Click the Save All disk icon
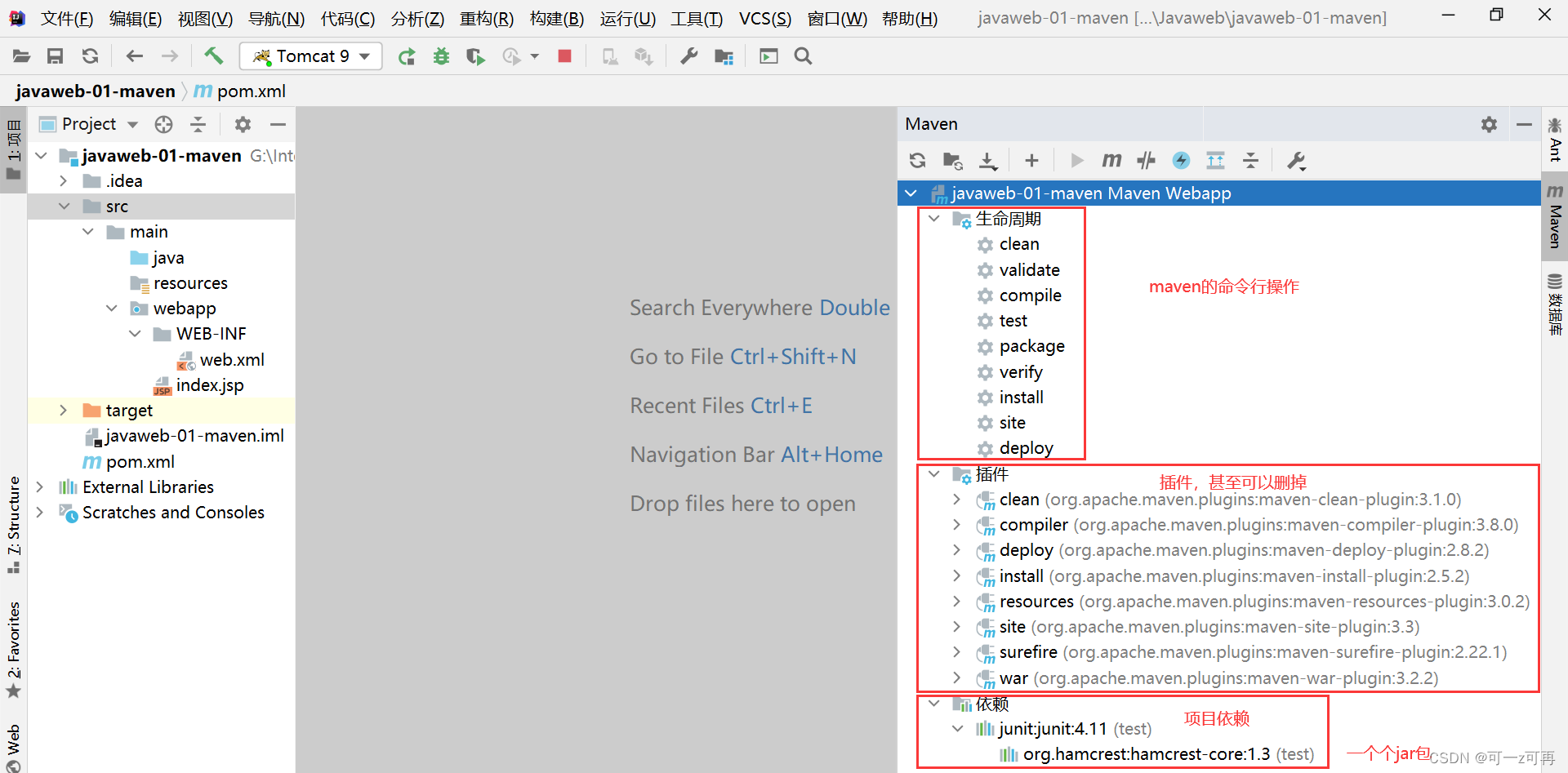1568x773 pixels. [x=55, y=56]
